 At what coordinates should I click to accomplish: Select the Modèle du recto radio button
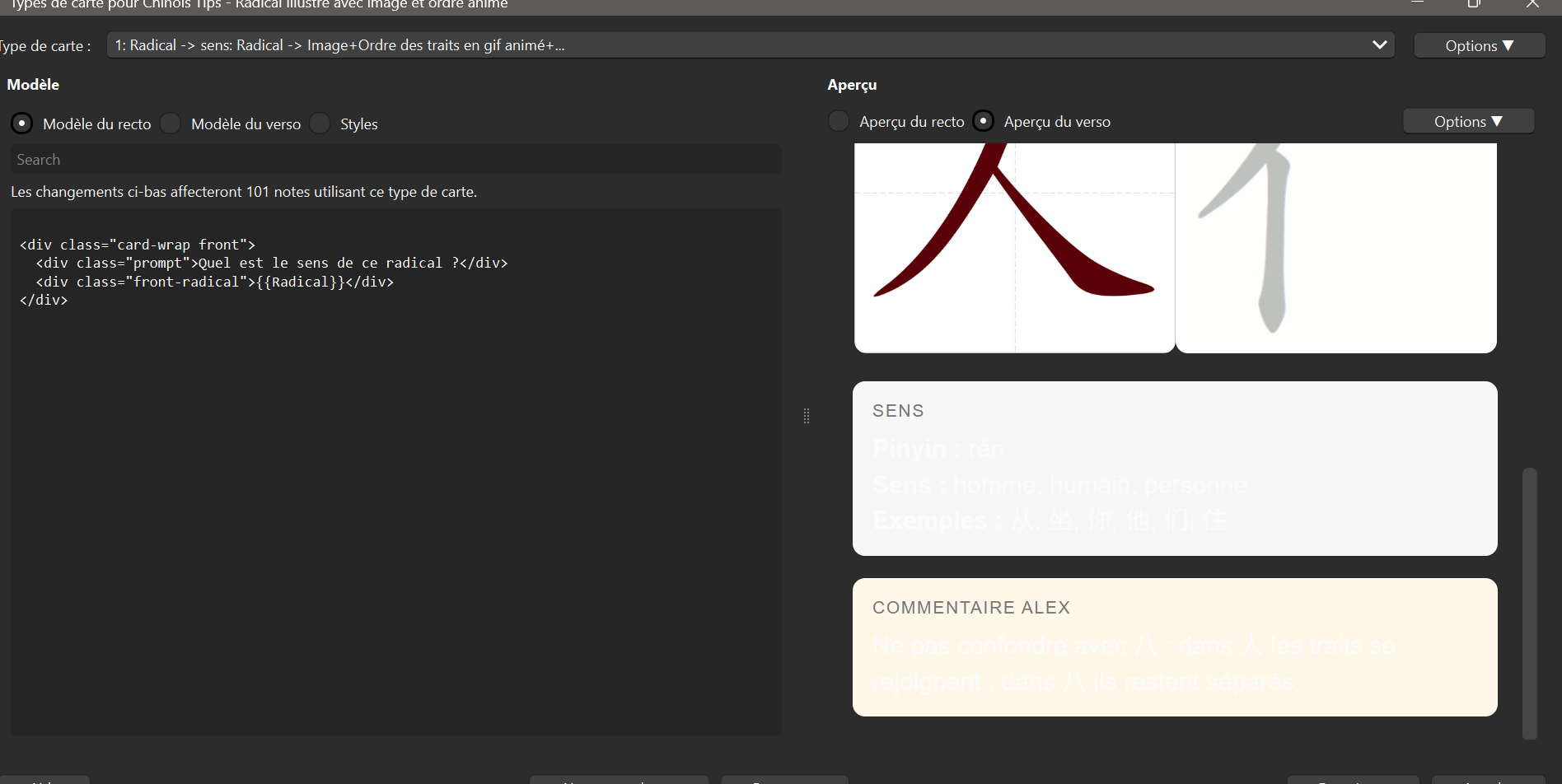coord(21,124)
